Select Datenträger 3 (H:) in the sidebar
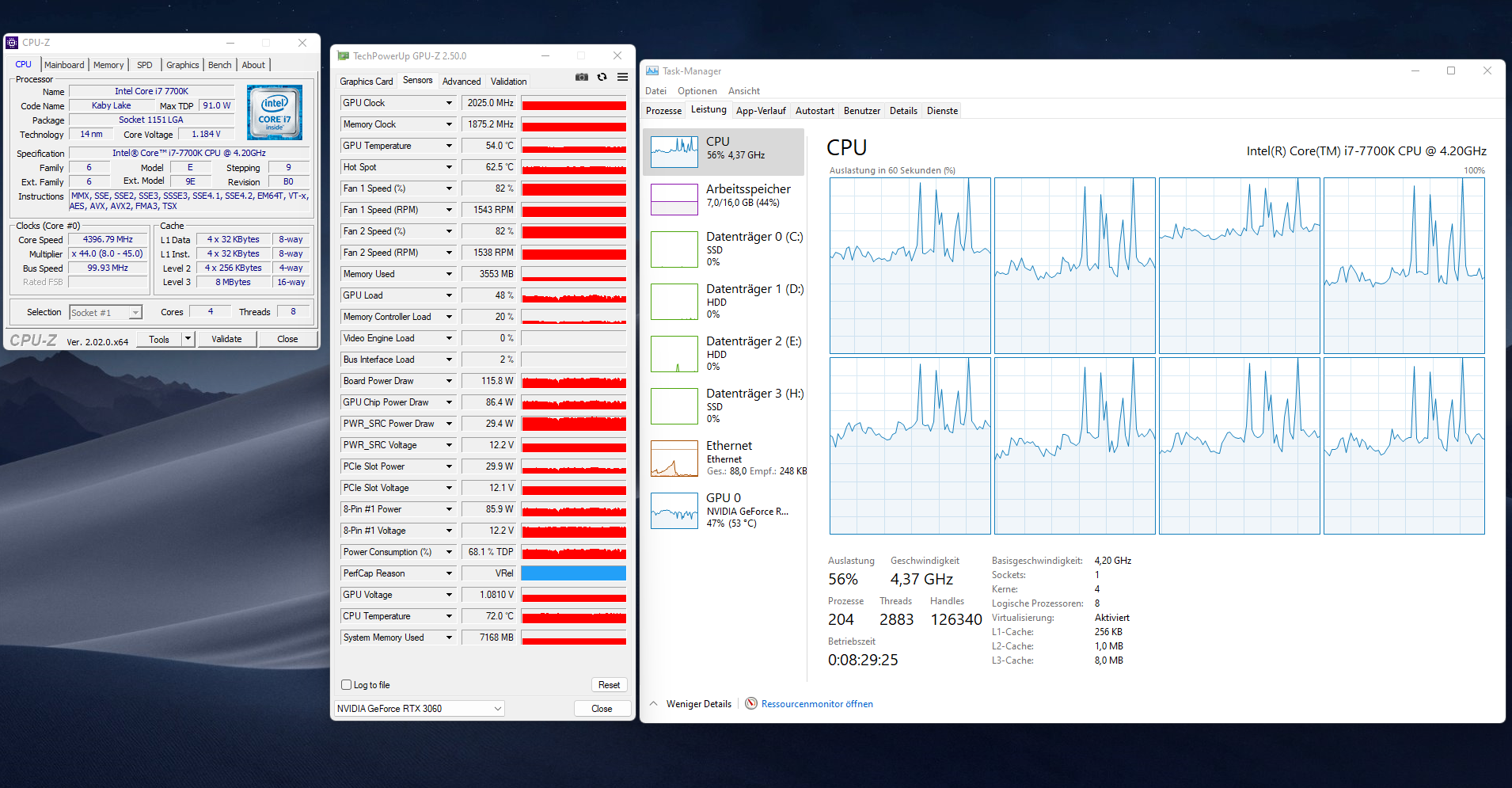This screenshot has height=788, width=1512. 724,405
